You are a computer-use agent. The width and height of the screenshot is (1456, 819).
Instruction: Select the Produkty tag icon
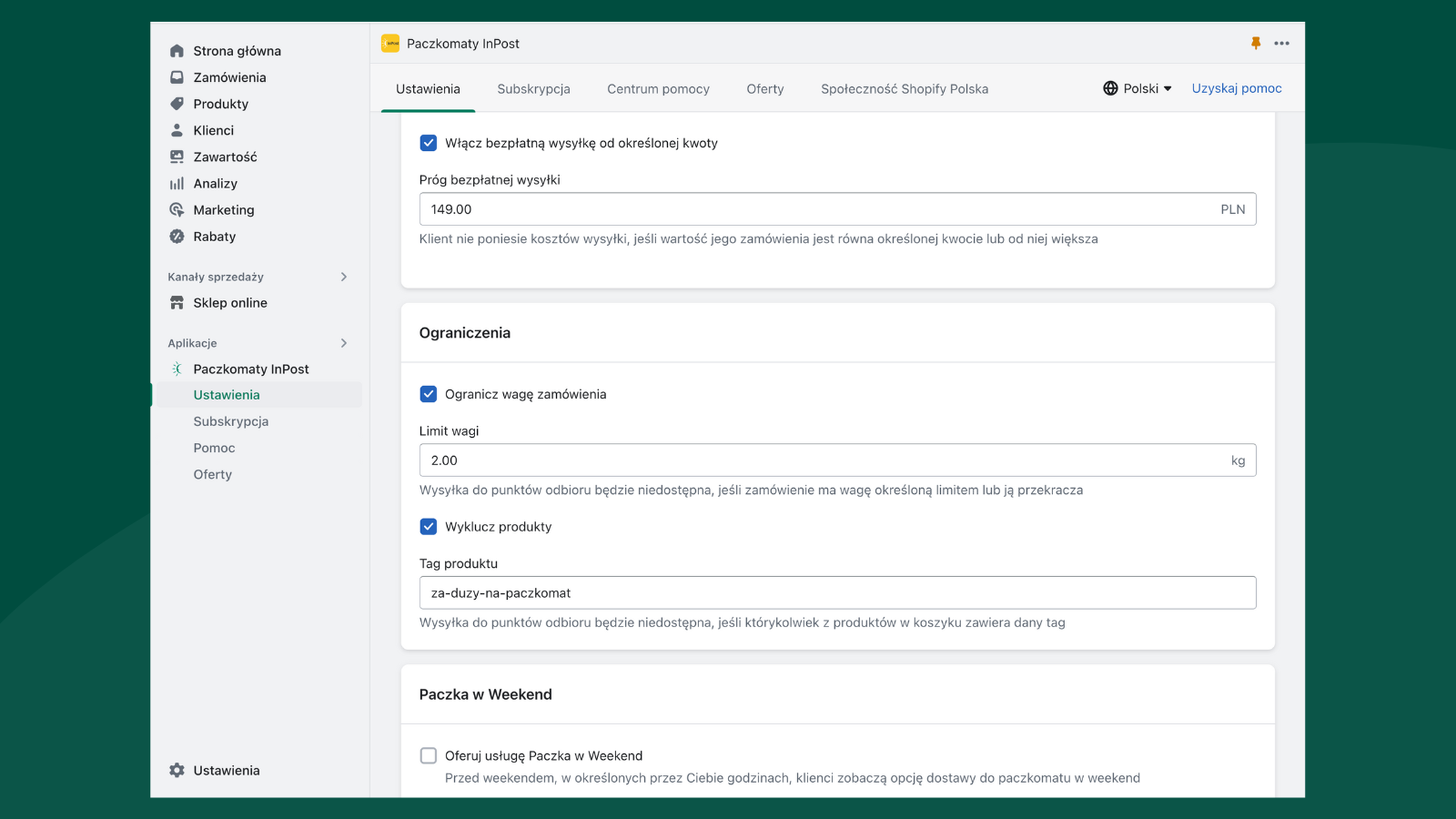point(177,104)
